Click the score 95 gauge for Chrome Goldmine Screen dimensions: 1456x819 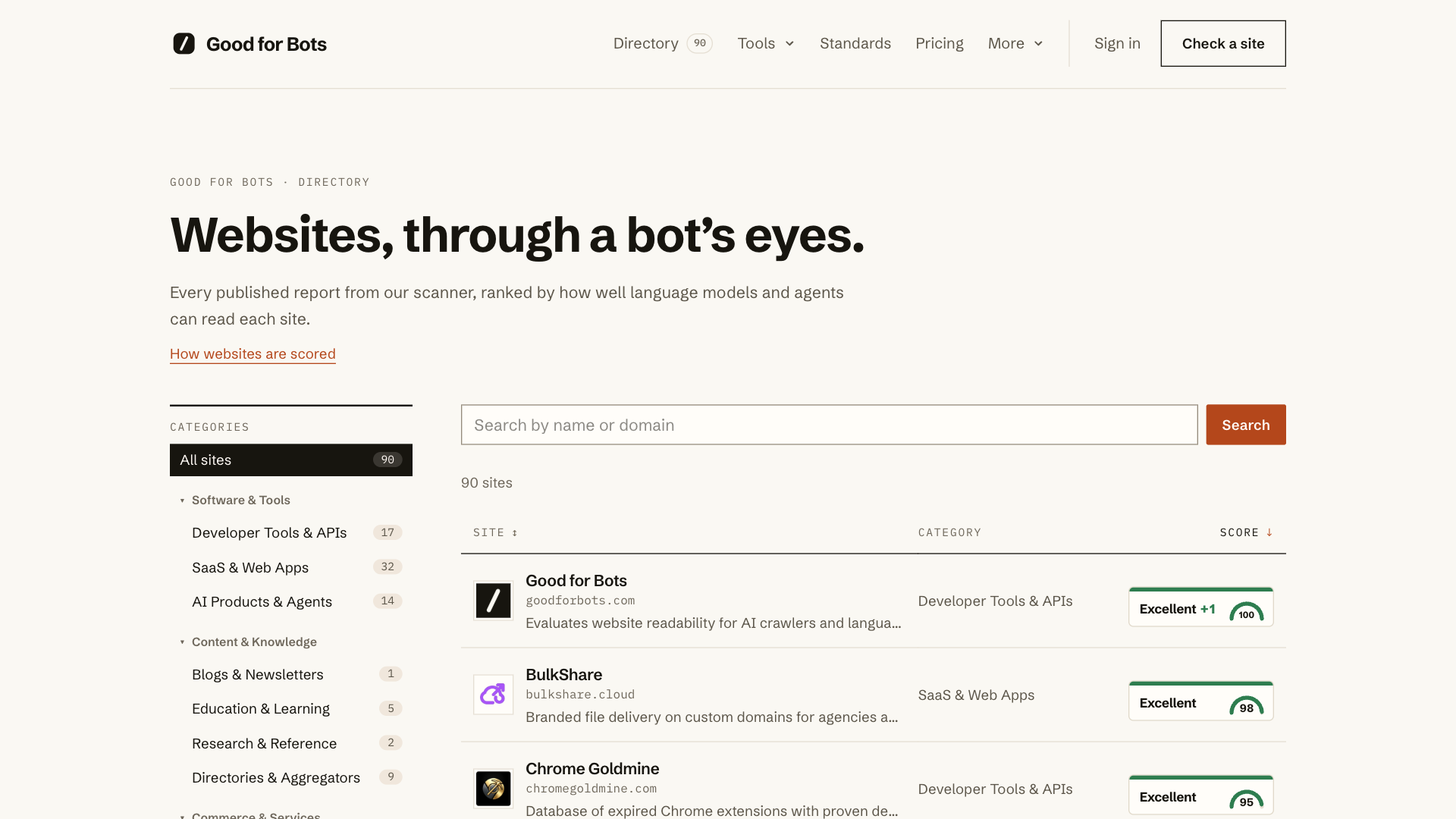coord(1246,799)
